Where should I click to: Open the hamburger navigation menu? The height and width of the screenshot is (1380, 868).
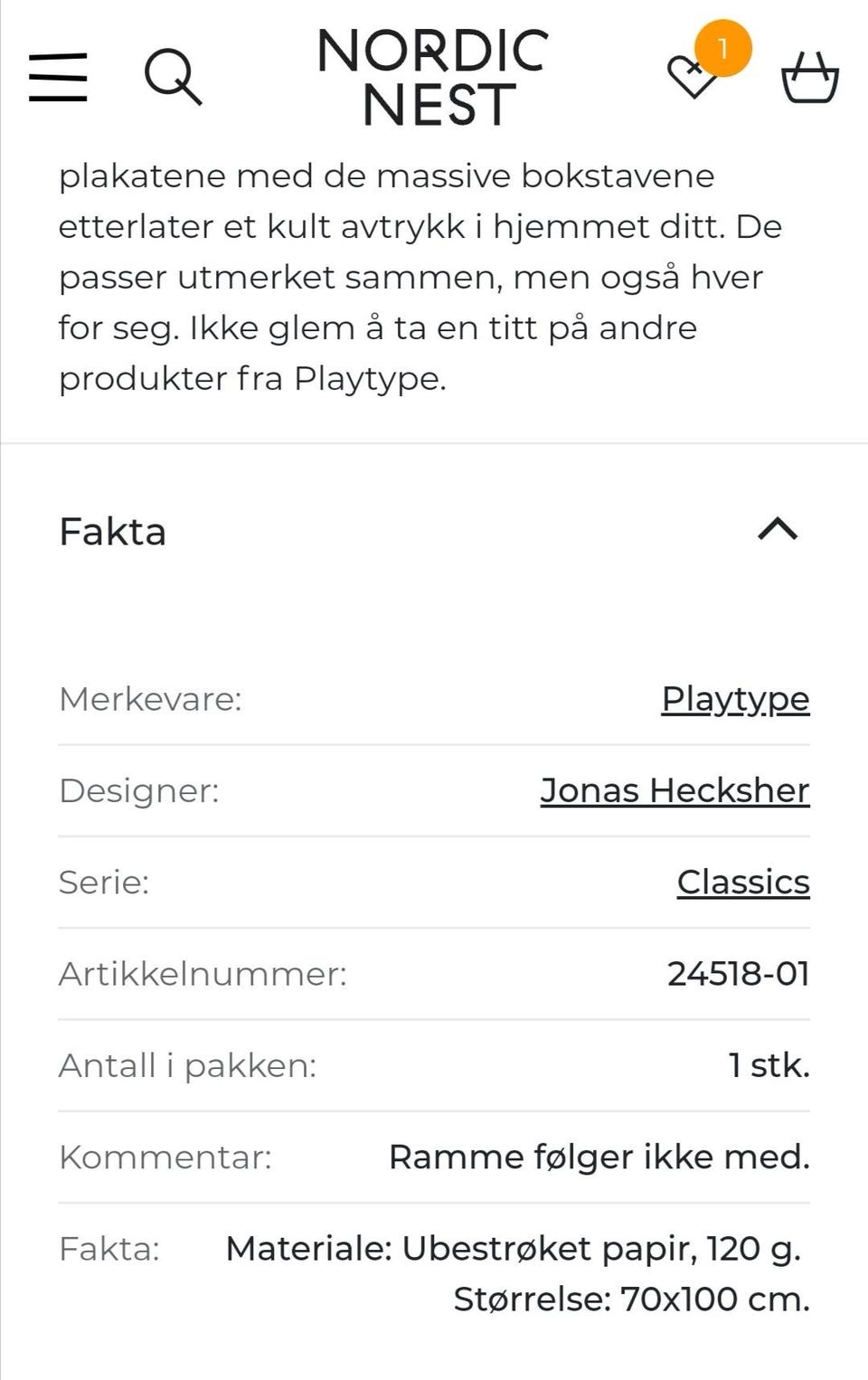(x=58, y=76)
